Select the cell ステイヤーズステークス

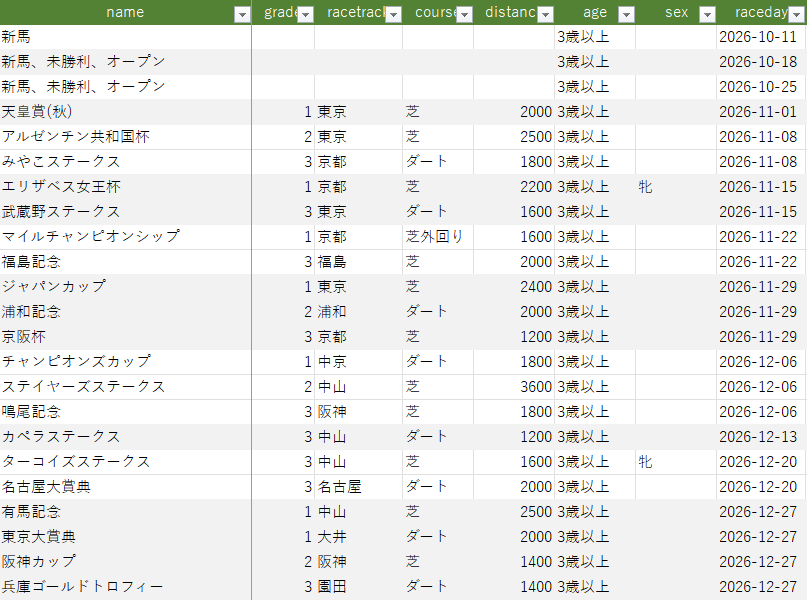coord(126,386)
